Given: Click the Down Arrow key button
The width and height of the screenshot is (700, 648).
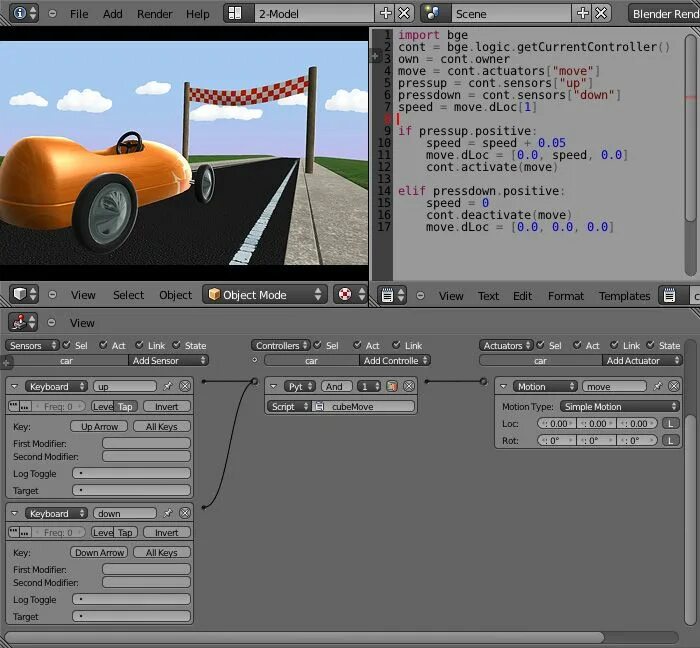Looking at the screenshot, I should [99, 552].
